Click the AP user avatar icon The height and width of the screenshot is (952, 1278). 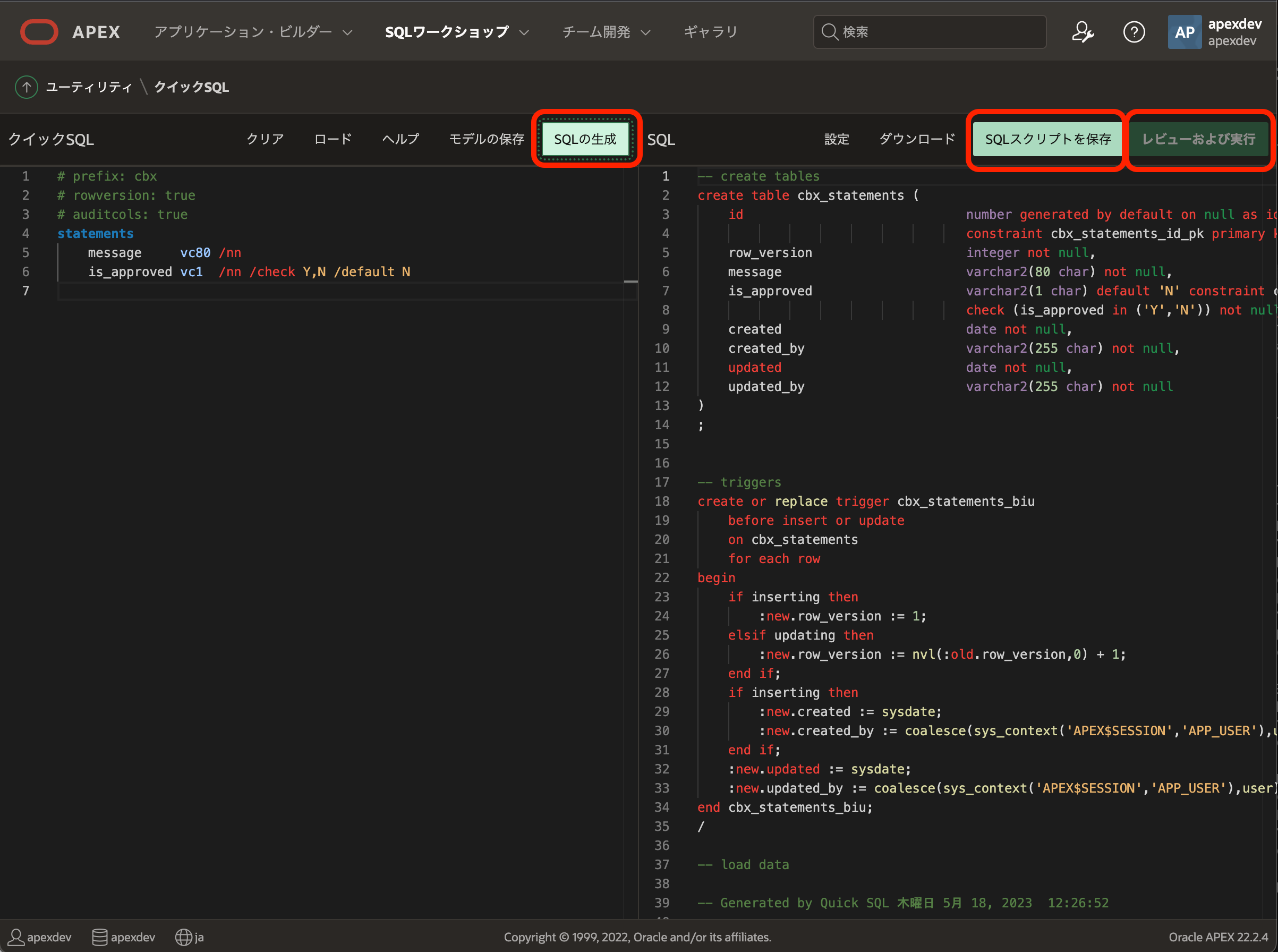click(1184, 32)
